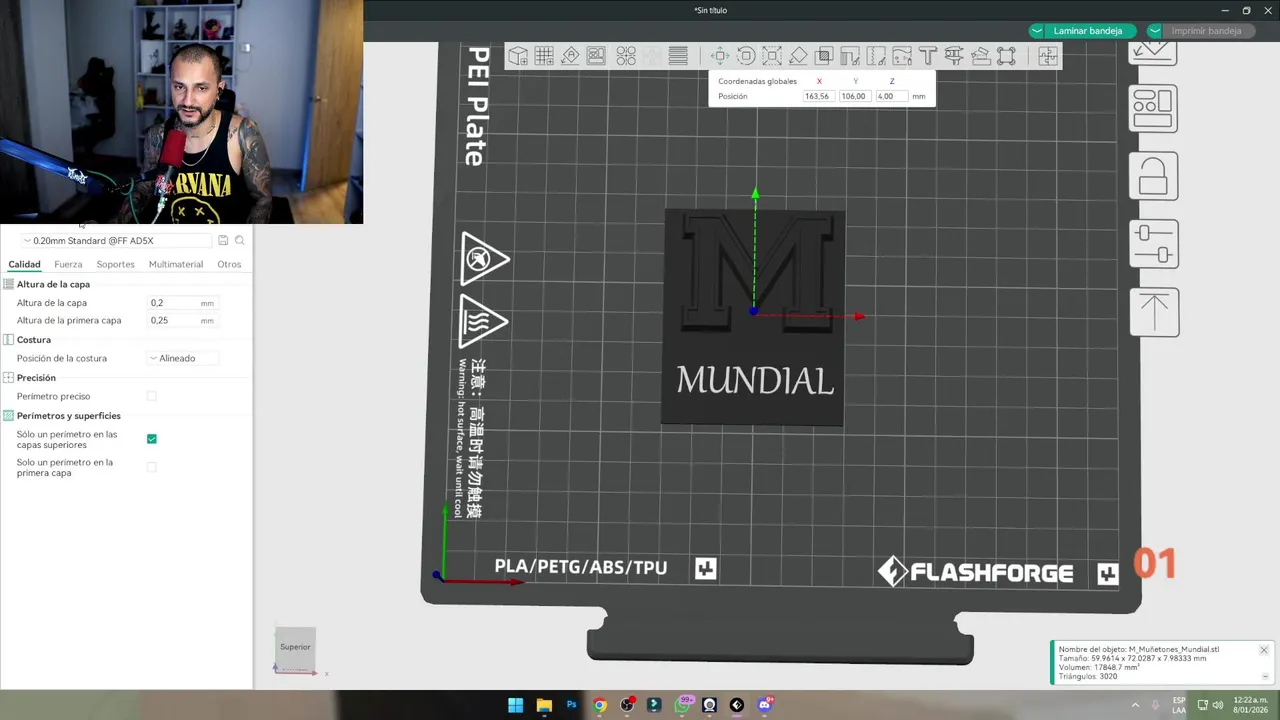Click the Altura de la primera capa field

pos(182,321)
